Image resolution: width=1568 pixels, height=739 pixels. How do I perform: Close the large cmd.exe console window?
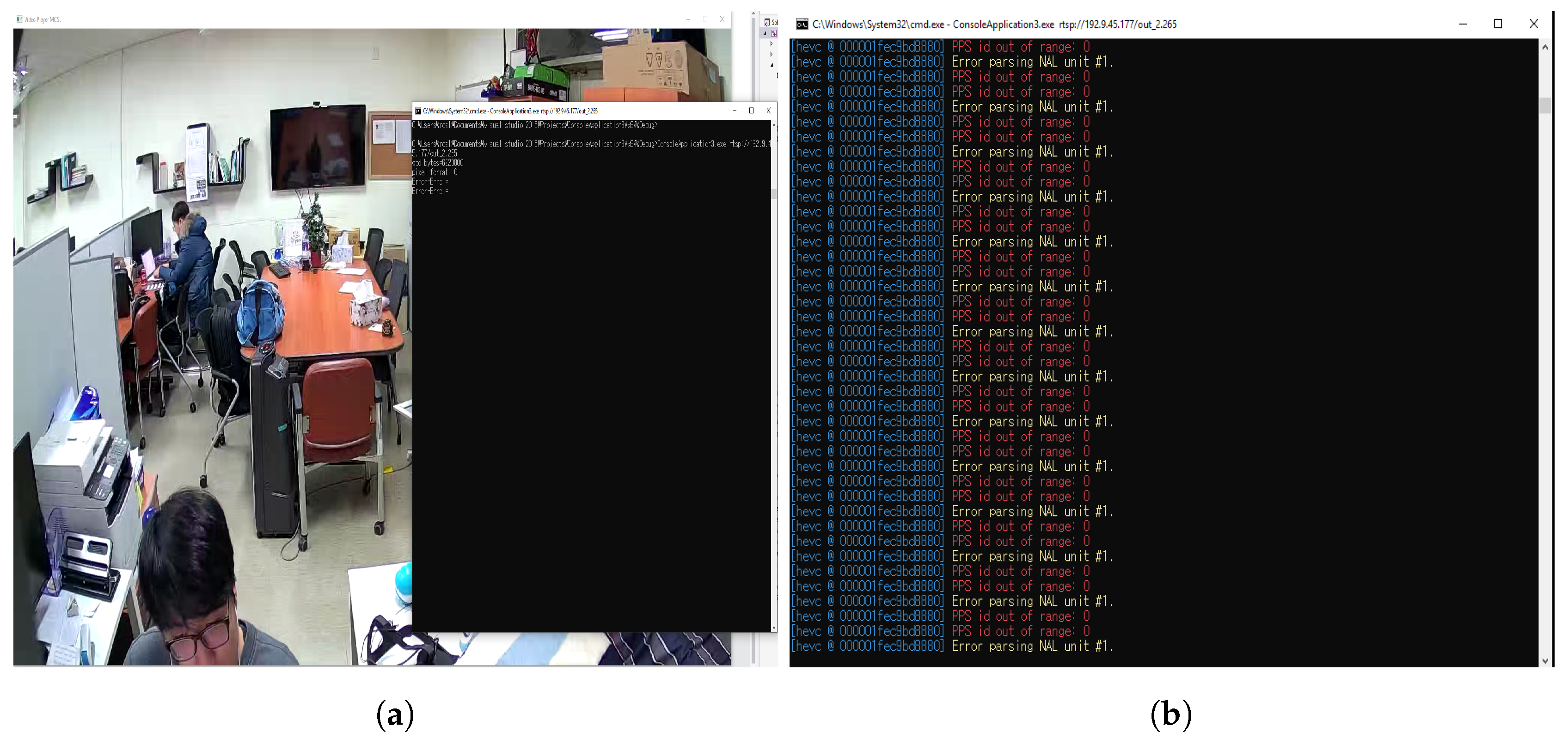[1534, 24]
